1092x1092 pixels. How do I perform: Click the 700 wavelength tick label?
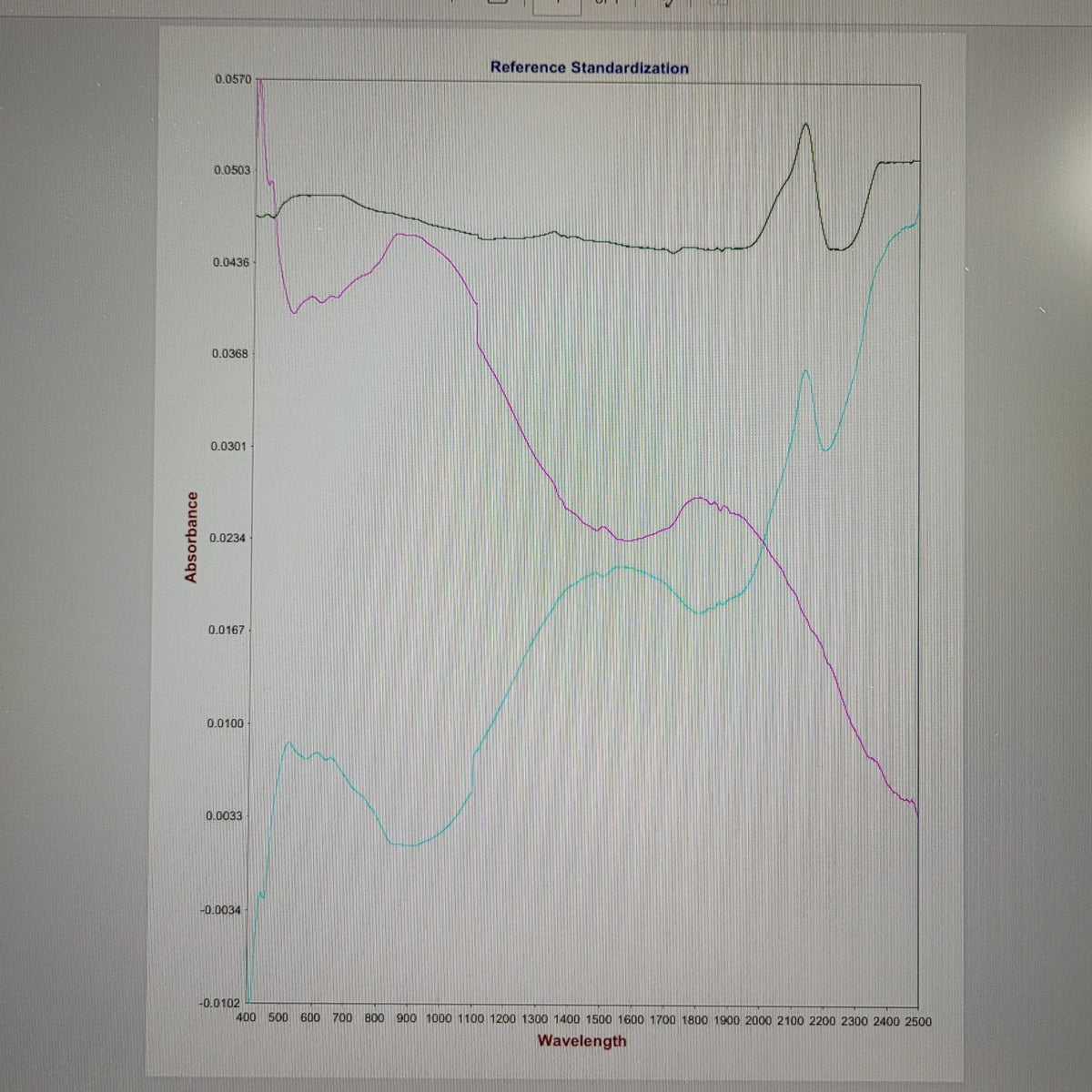[x=342, y=1019]
